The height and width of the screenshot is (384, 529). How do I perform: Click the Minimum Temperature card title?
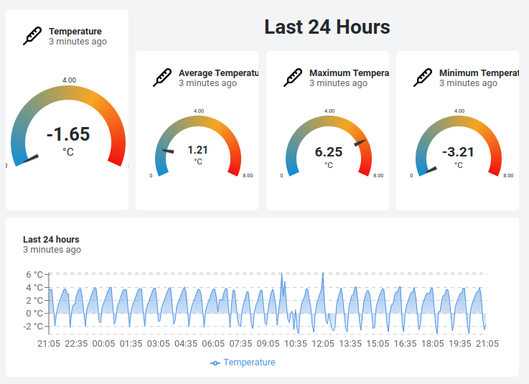479,73
